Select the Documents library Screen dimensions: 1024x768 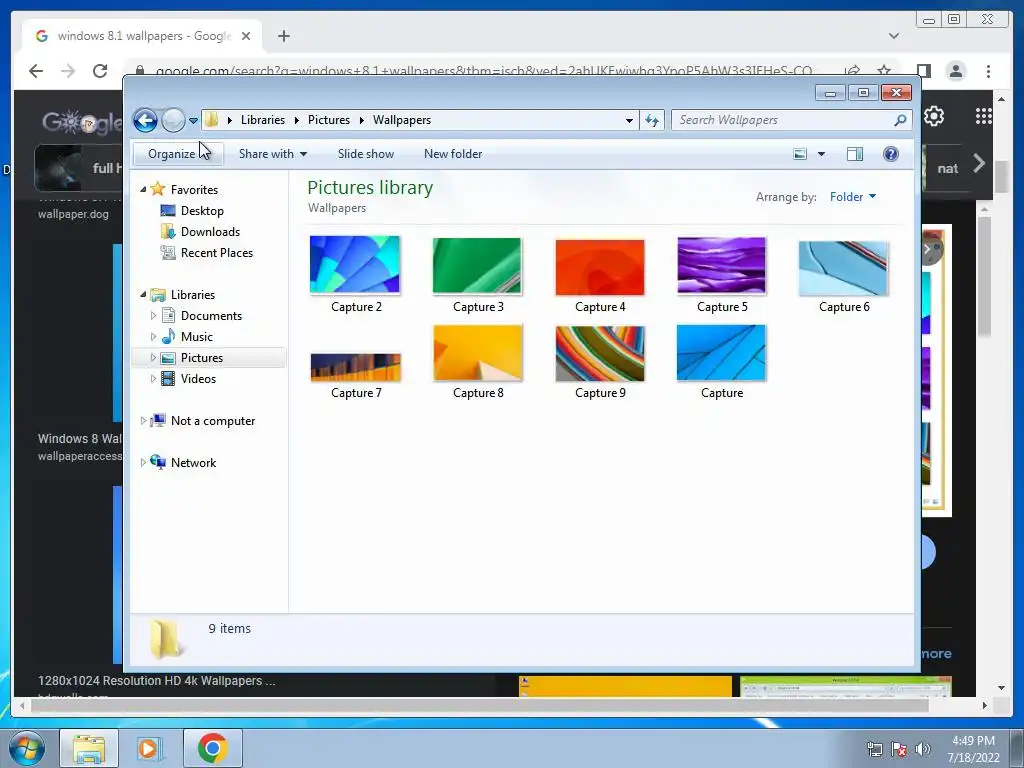[211, 316]
